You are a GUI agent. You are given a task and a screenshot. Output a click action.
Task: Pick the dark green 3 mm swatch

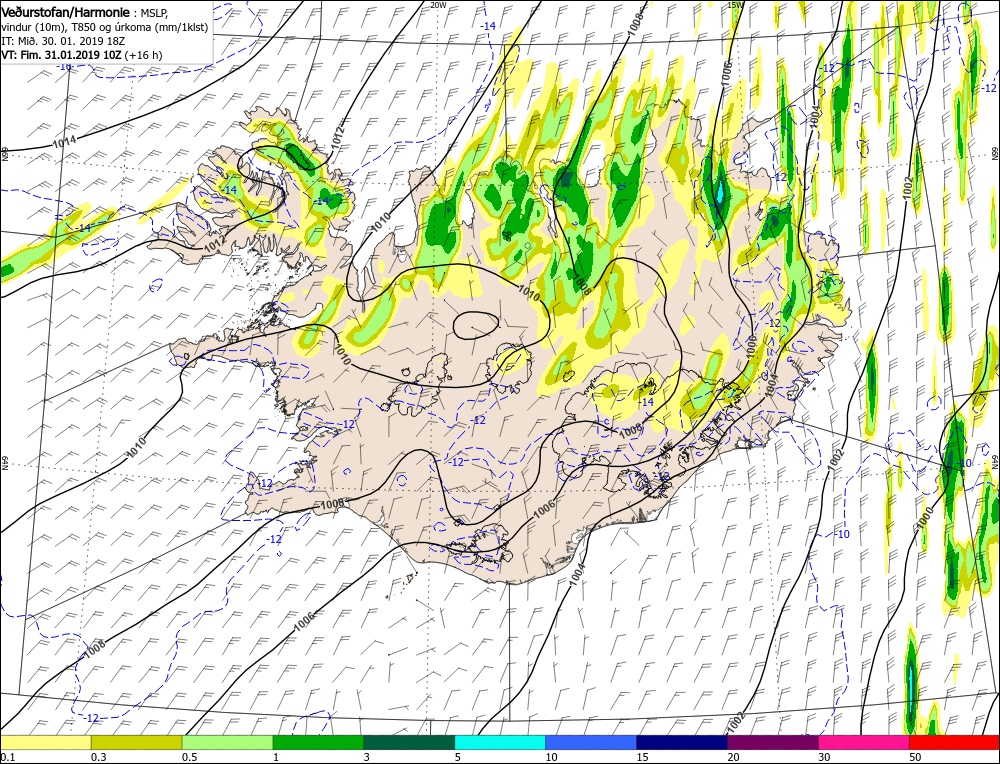tap(409, 742)
